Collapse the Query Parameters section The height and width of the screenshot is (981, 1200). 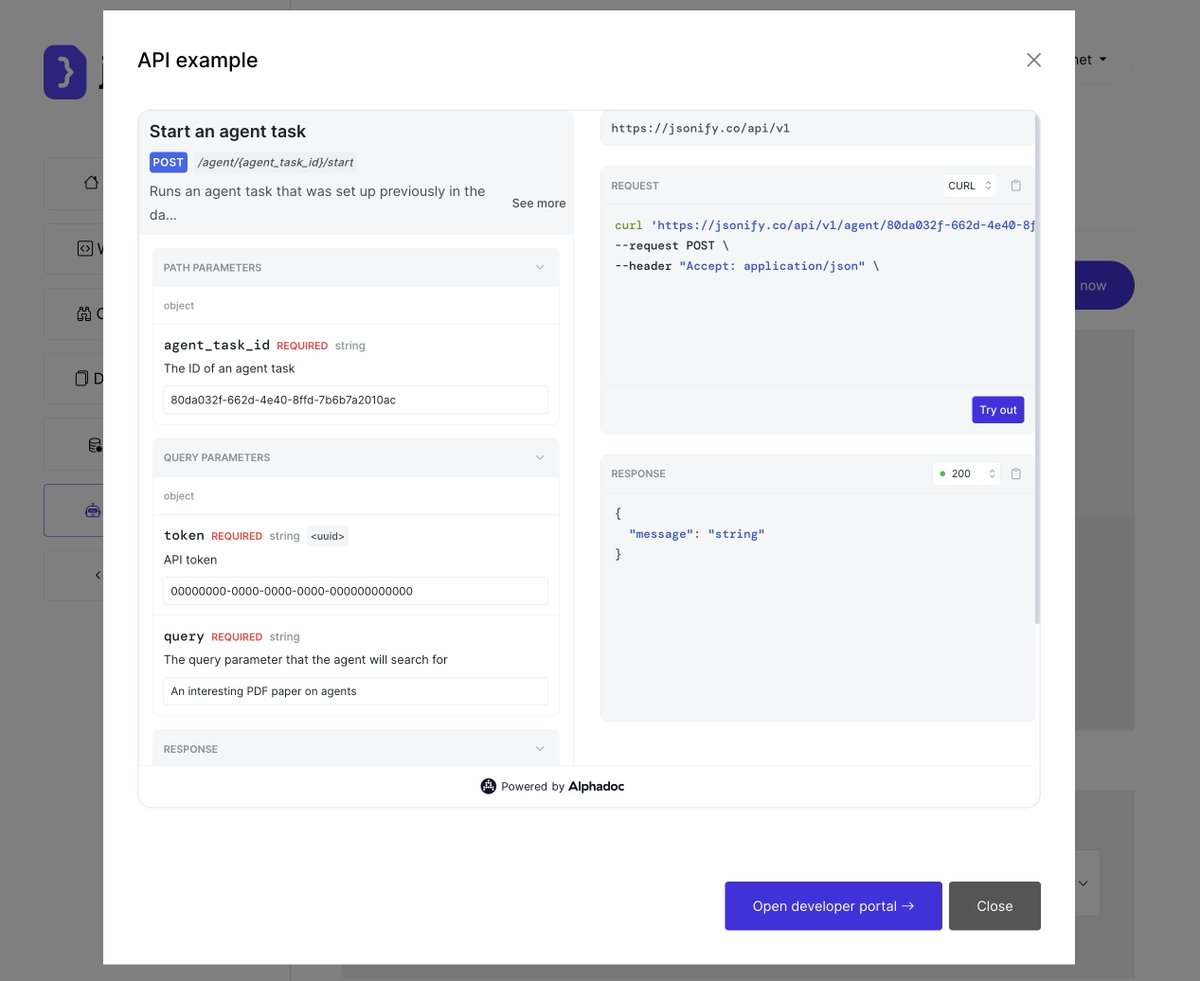point(540,458)
